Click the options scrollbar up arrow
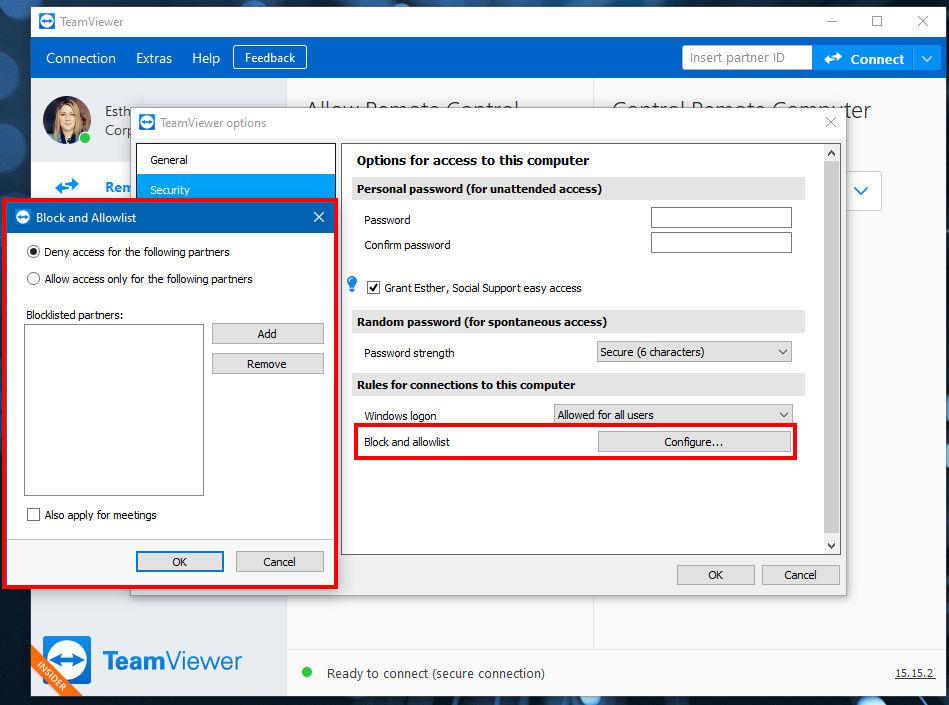The width and height of the screenshot is (949, 705). pyautogui.click(x=831, y=153)
